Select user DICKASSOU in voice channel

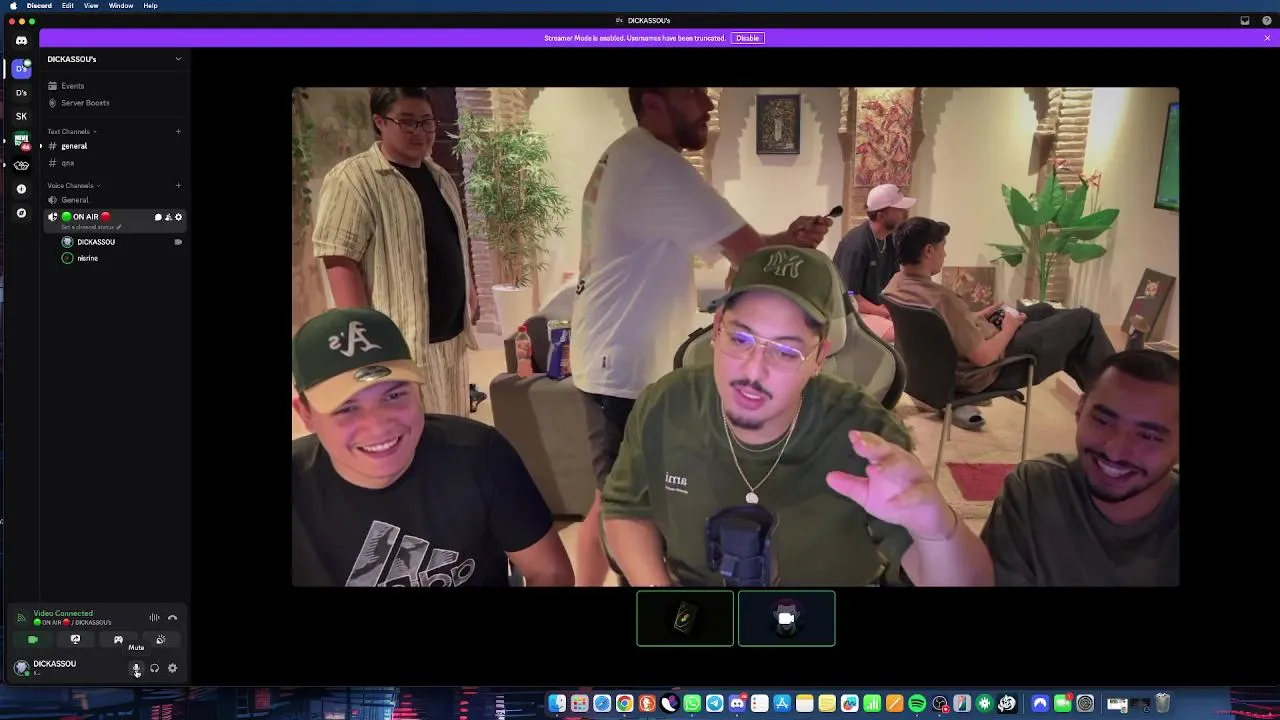pyautogui.click(x=96, y=242)
